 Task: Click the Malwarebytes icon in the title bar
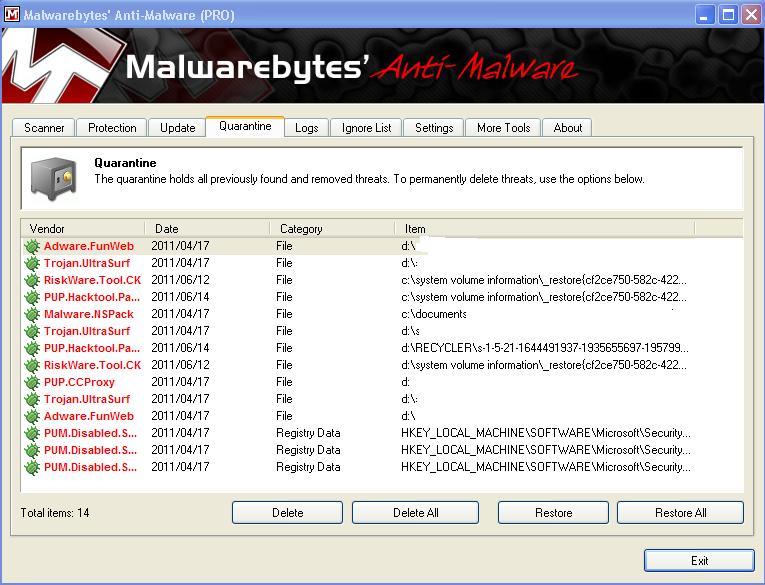12,15
